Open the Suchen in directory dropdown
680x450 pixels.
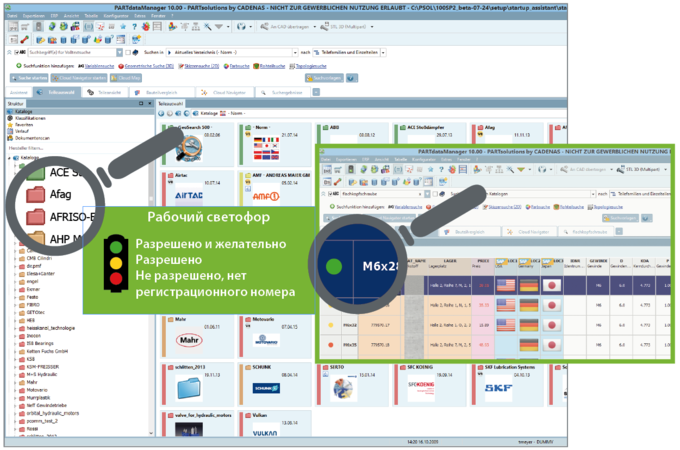coord(295,52)
